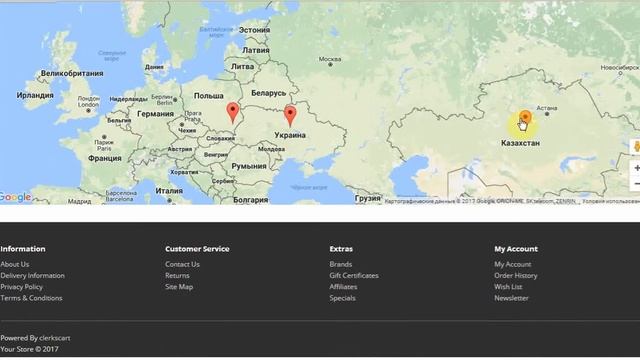Open the Privacy Policy link

[22, 287]
